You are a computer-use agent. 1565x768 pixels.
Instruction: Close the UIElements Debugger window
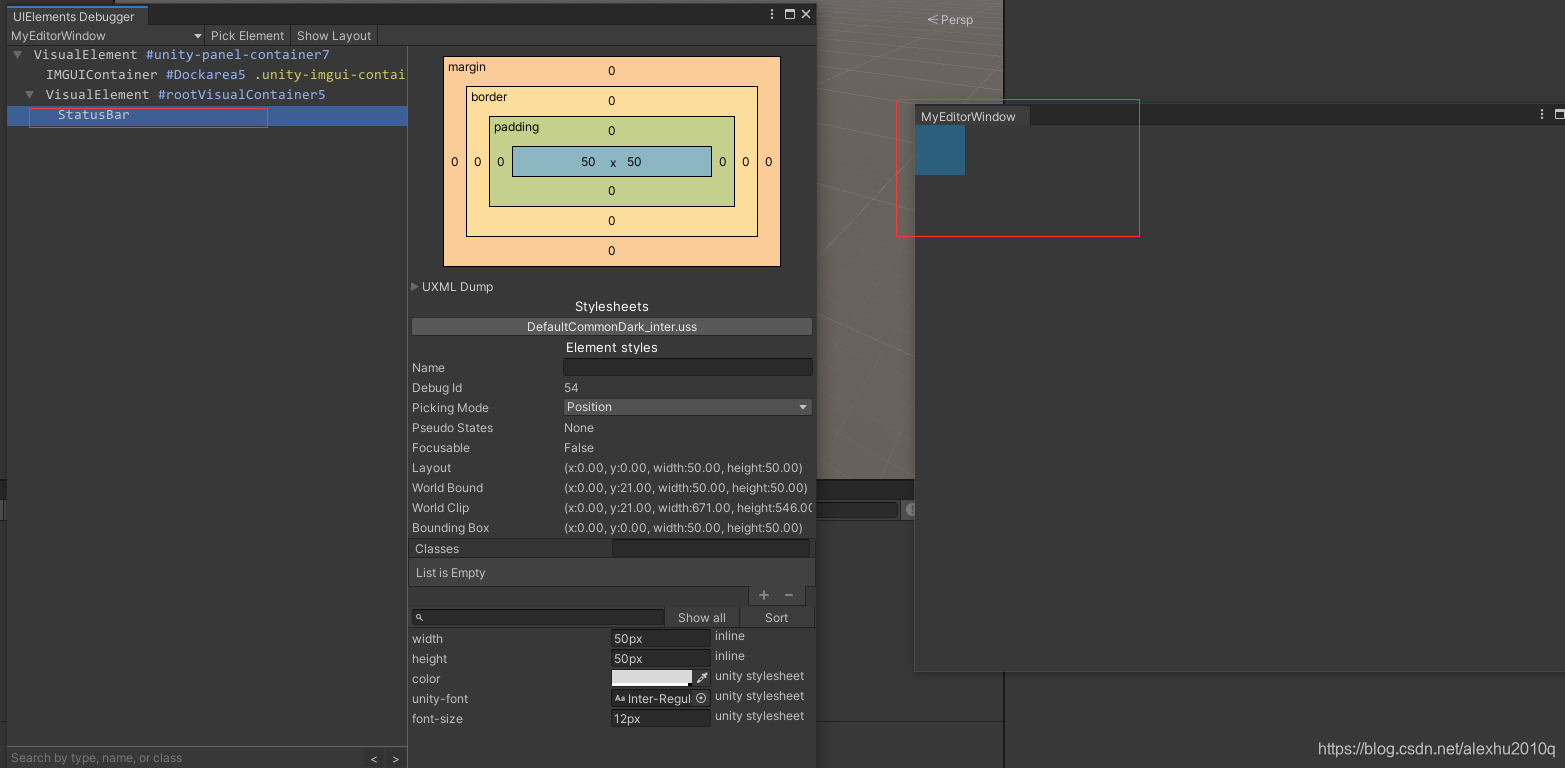(x=806, y=15)
